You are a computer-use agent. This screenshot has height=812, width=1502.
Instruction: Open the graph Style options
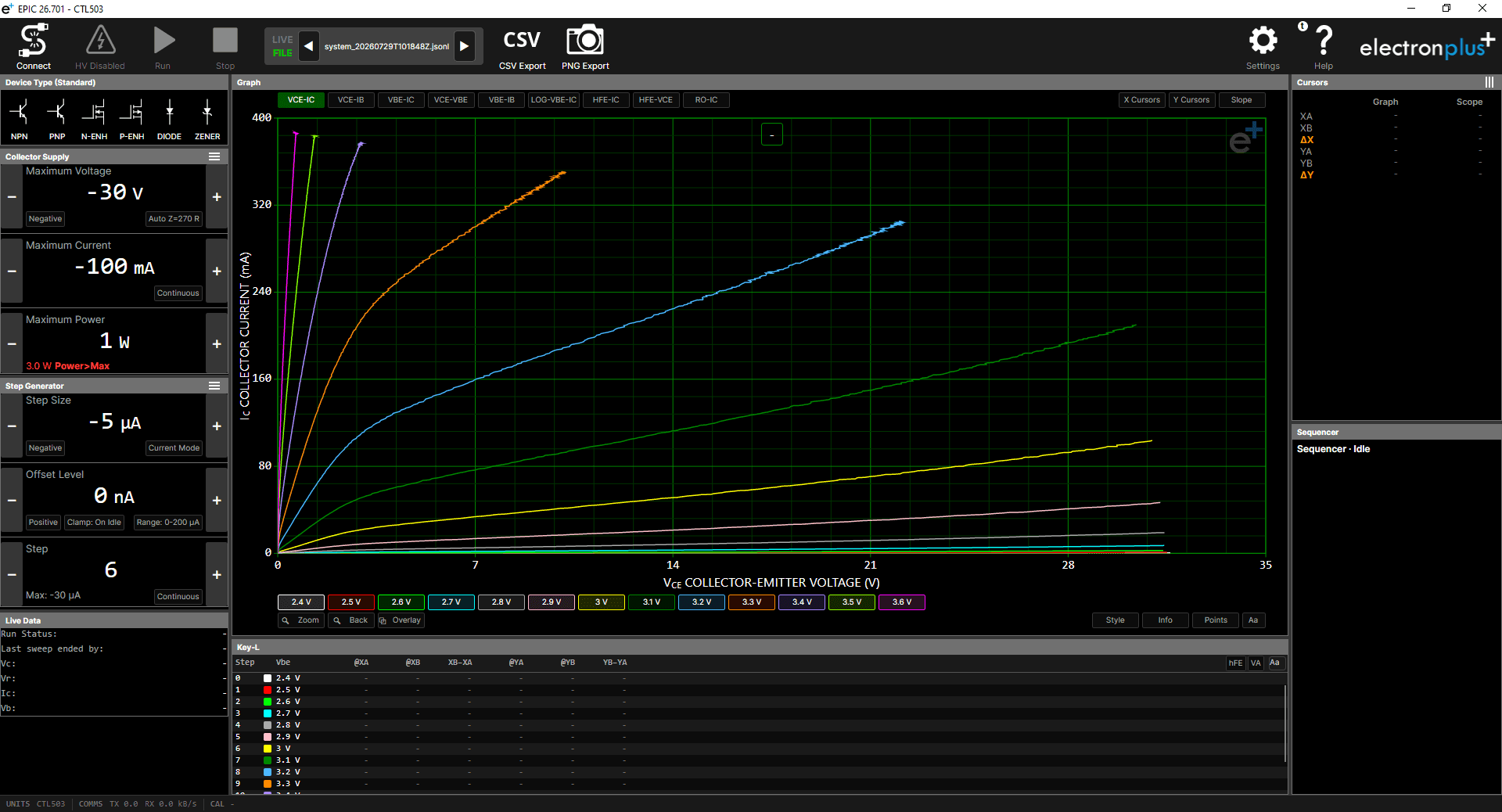pyautogui.click(x=1116, y=620)
